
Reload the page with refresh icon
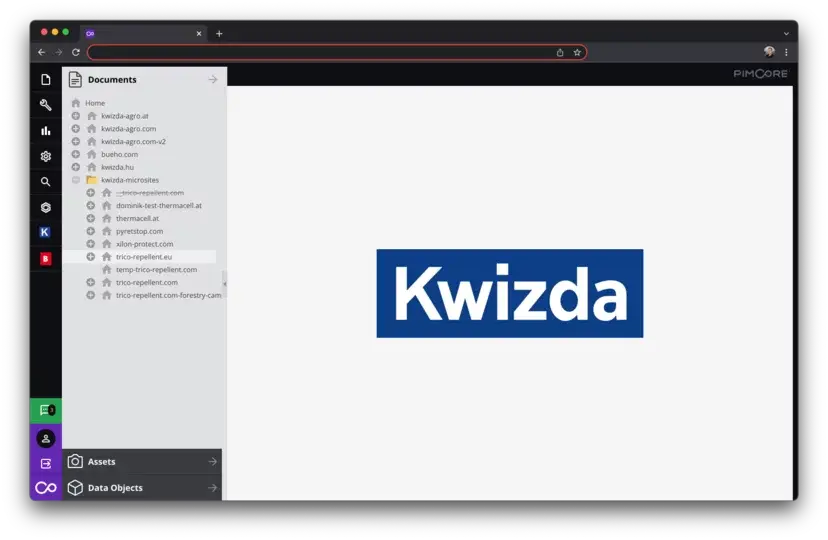76,52
